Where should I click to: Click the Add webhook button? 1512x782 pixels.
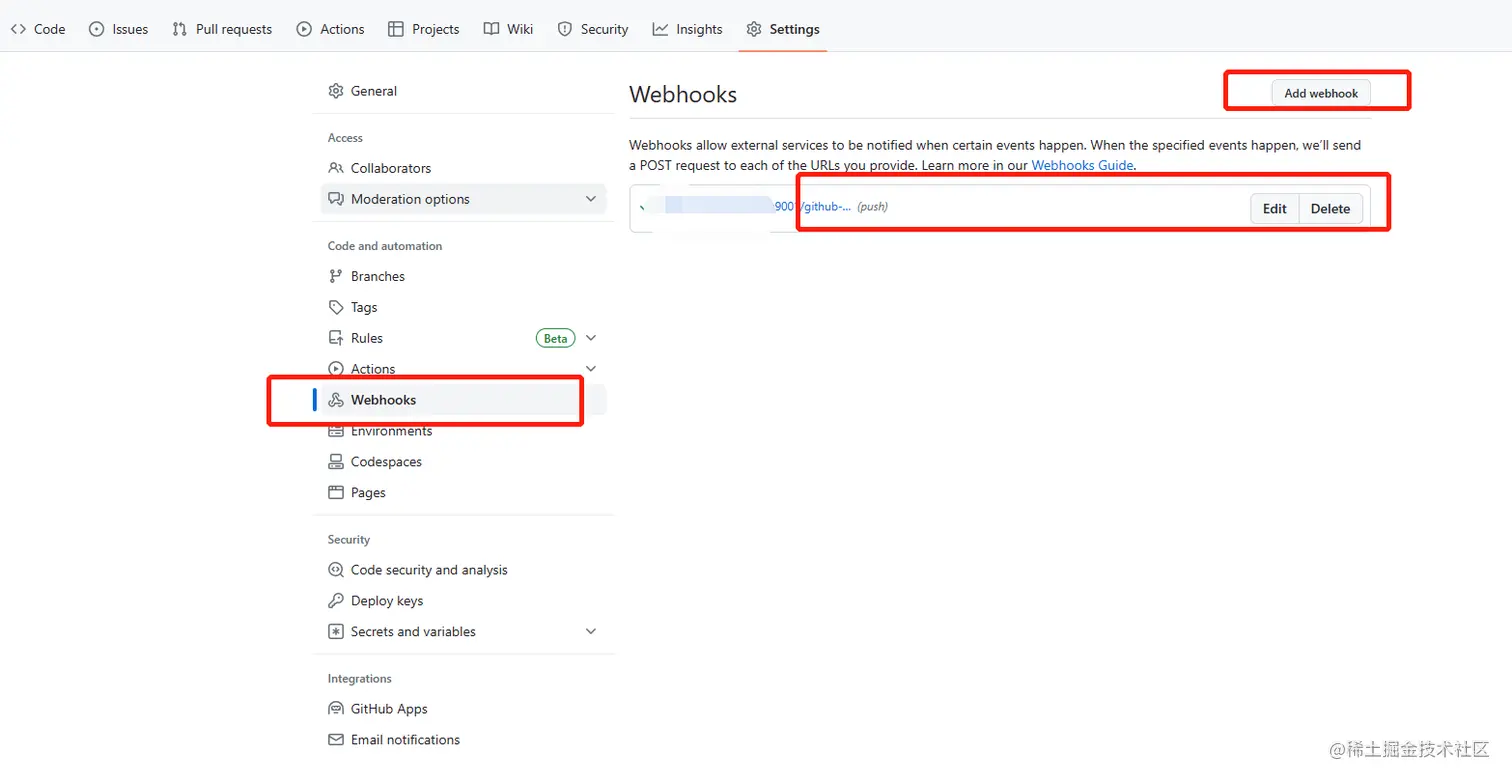[x=1321, y=93]
